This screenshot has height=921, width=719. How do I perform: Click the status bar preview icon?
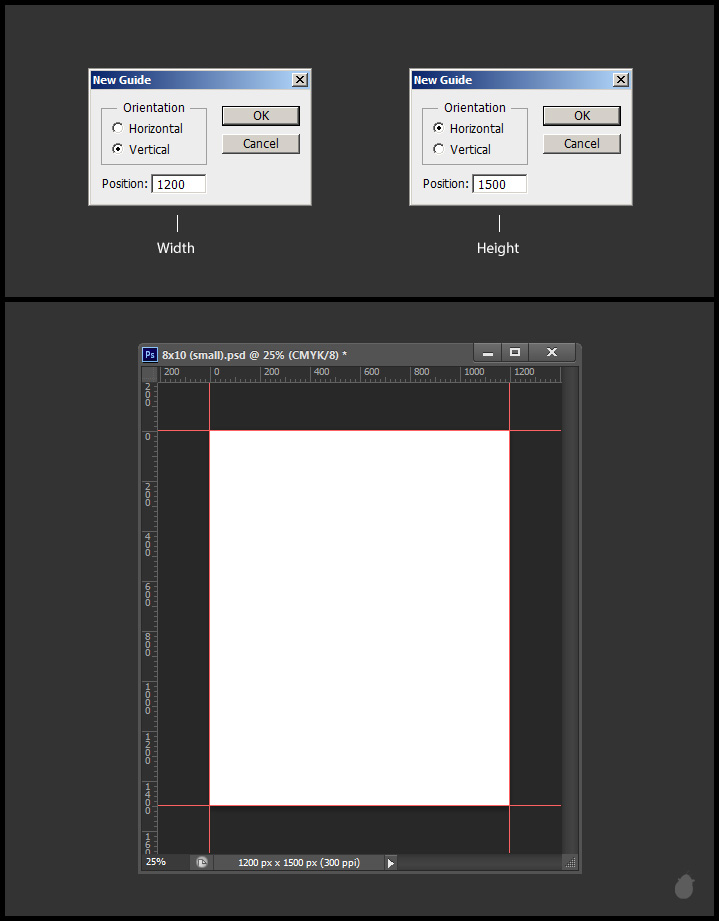pos(202,862)
